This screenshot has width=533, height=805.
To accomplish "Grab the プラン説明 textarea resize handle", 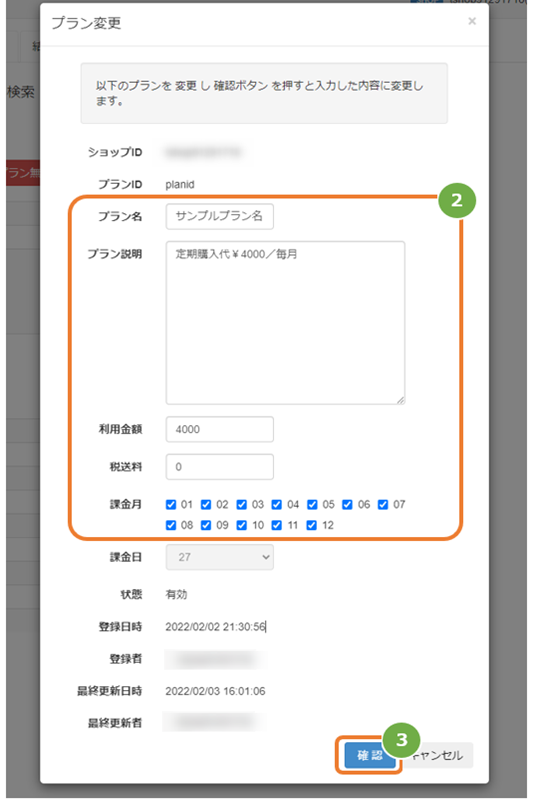I will [401, 400].
